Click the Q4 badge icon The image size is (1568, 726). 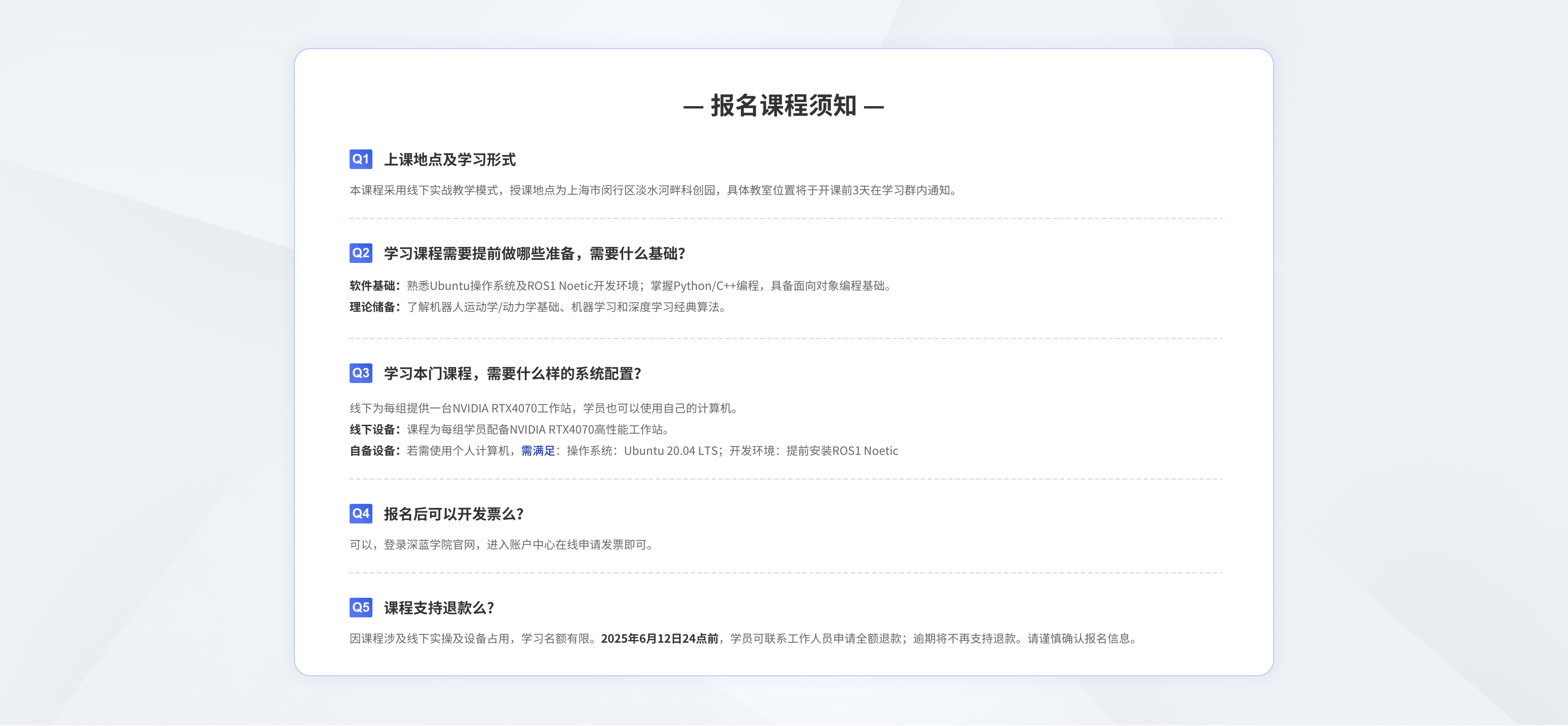coord(361,513)
